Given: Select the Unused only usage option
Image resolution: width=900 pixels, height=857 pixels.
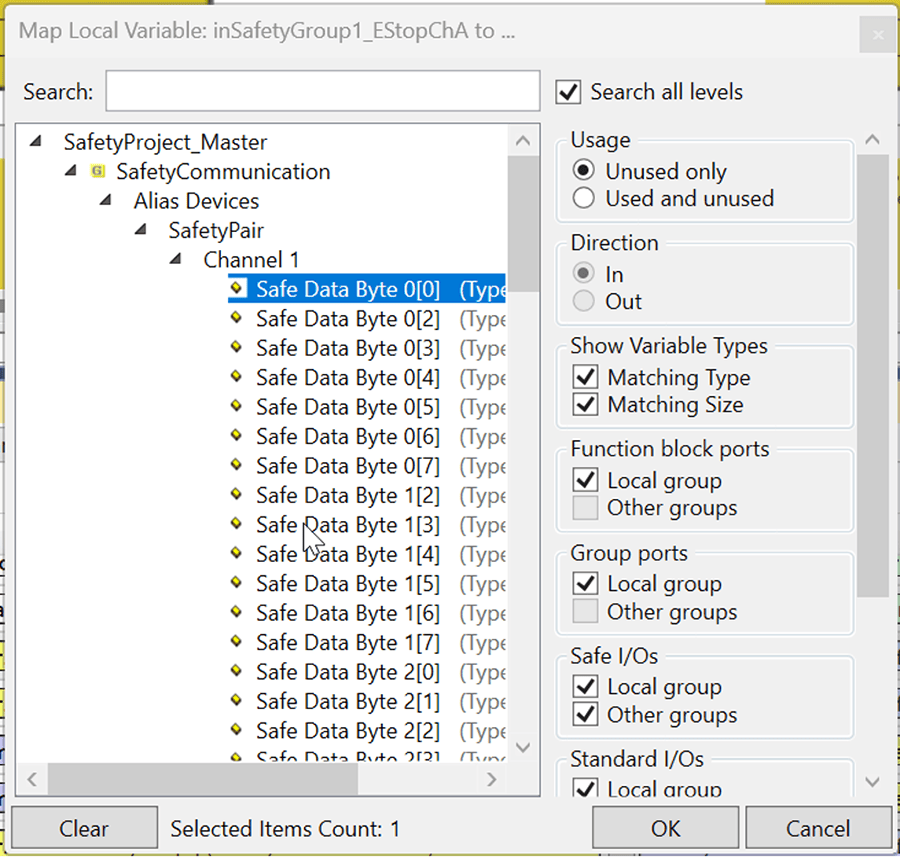Looking at the screenshot, I should click(583, 170).
